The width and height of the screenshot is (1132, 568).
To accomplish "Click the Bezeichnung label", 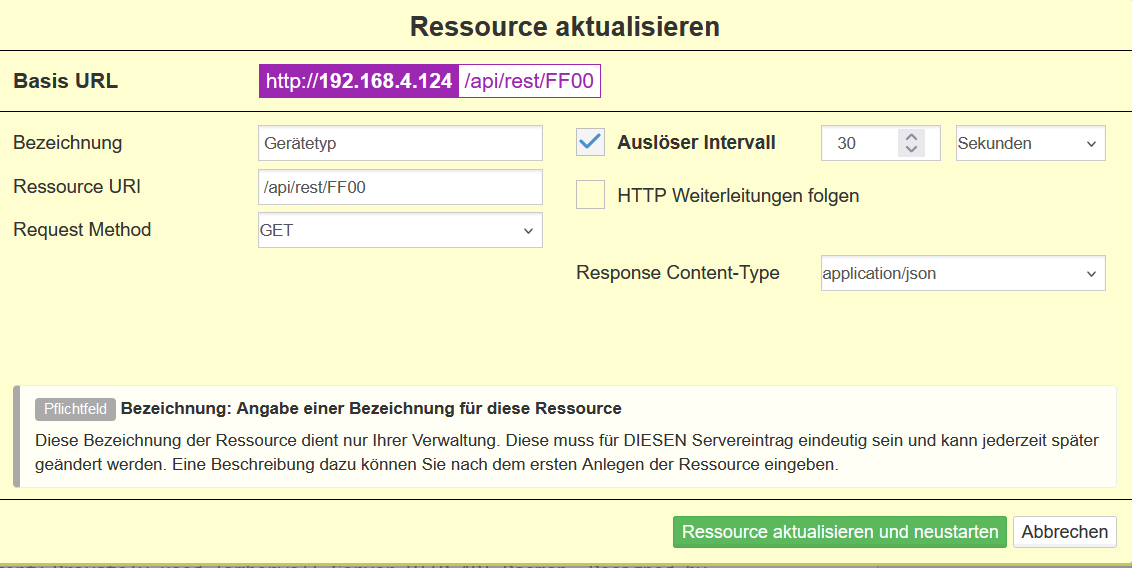I will pyautogui.click(x=67, y=143).
